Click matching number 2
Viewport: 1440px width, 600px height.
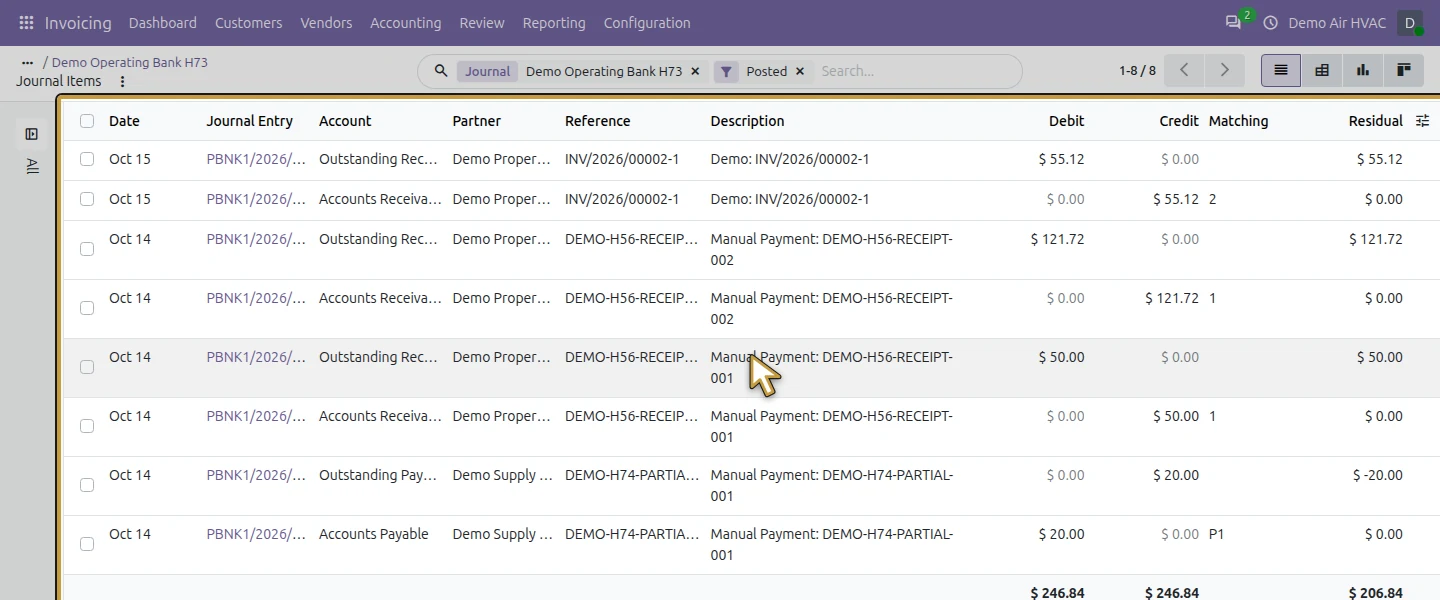(x=1213, y=199)
